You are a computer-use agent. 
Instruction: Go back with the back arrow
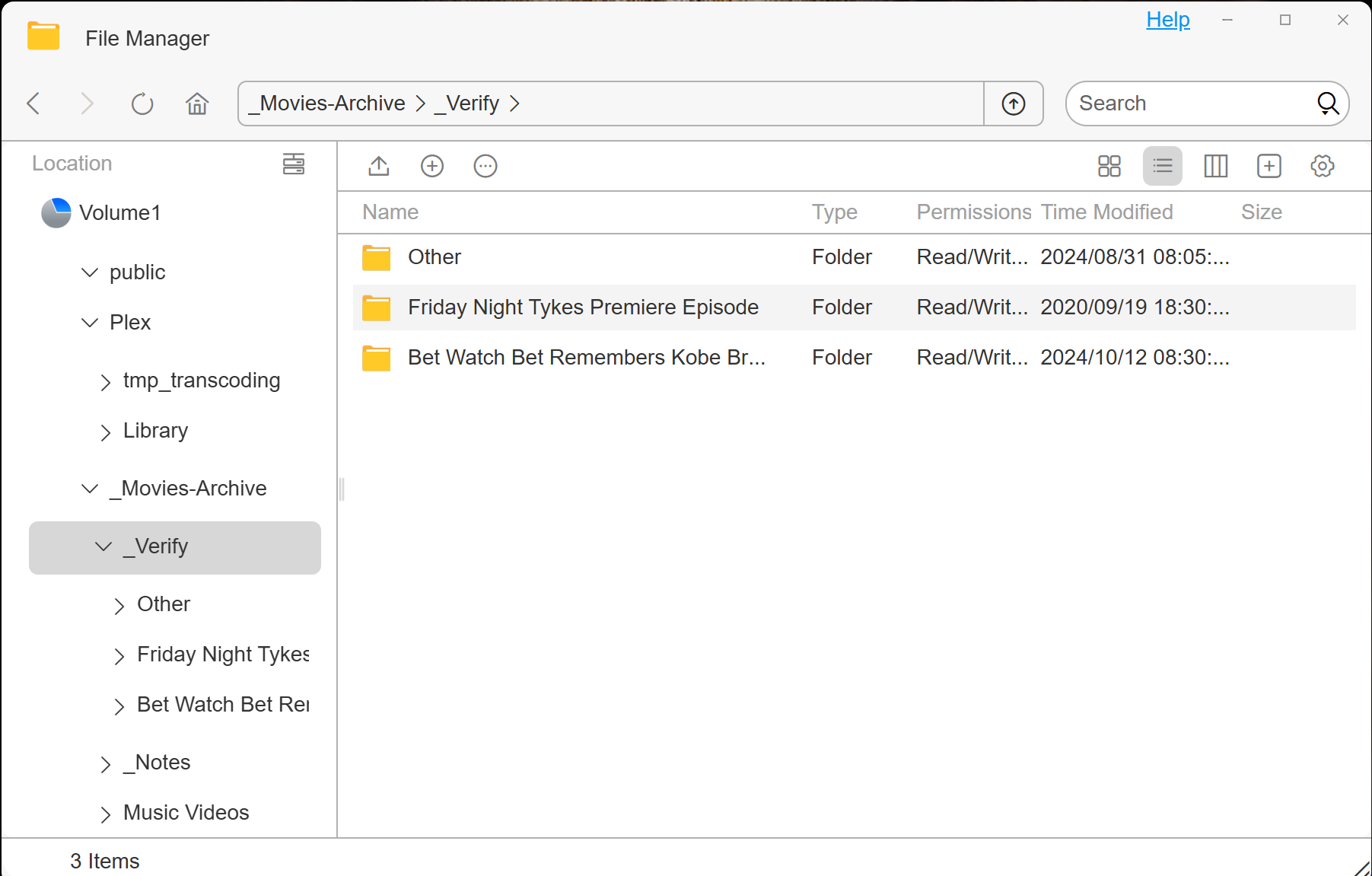pos(33,104)
